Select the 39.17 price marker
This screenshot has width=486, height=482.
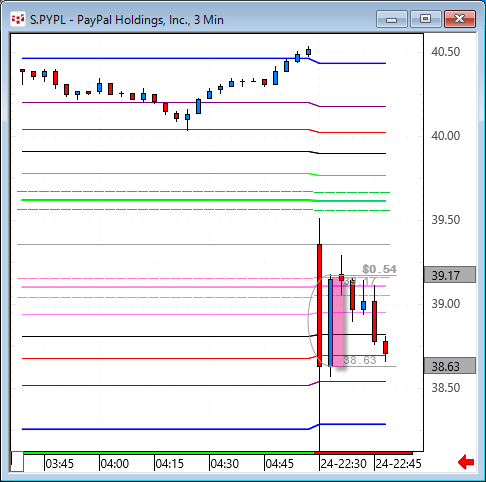tap(450, 275)
